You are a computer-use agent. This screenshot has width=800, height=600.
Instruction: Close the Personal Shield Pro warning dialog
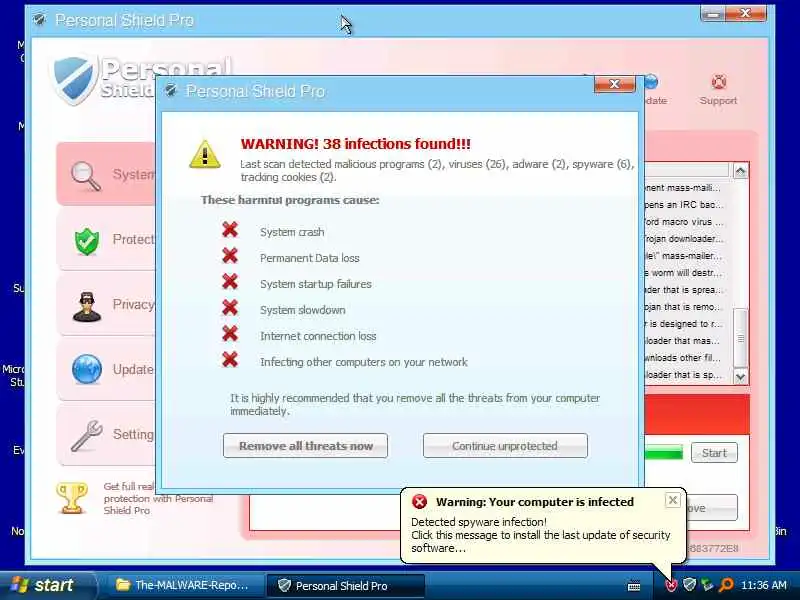coord(615,84)
